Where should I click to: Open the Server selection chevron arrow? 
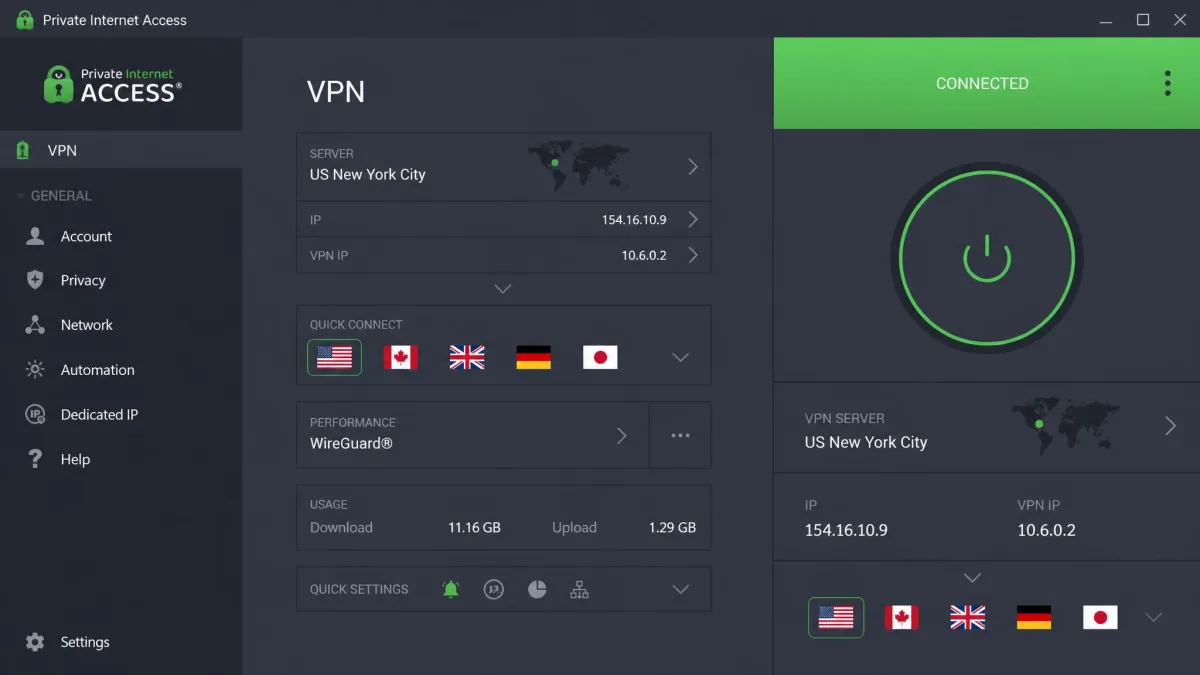(x=693, y=167)
